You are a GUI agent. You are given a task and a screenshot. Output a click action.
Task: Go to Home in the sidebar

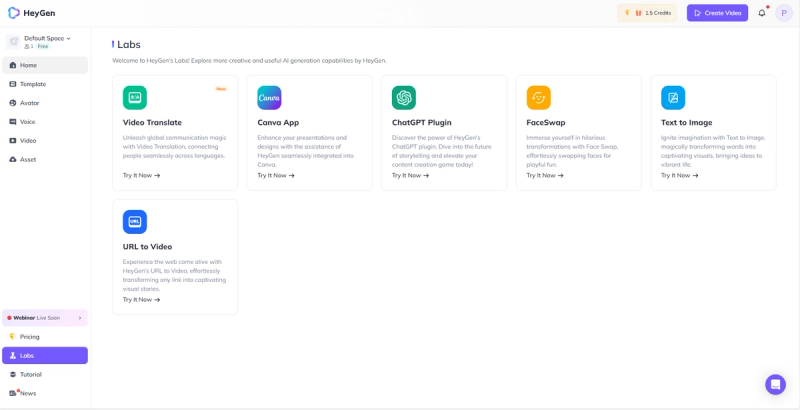(x=45, y=65)
